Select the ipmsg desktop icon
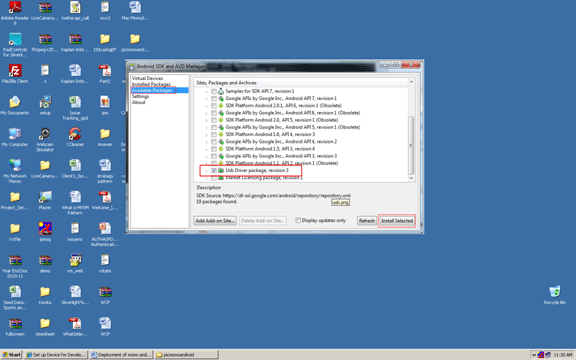The height and width of the screenshot is (360, 576). pyautogui.click(x=45, y=228)
